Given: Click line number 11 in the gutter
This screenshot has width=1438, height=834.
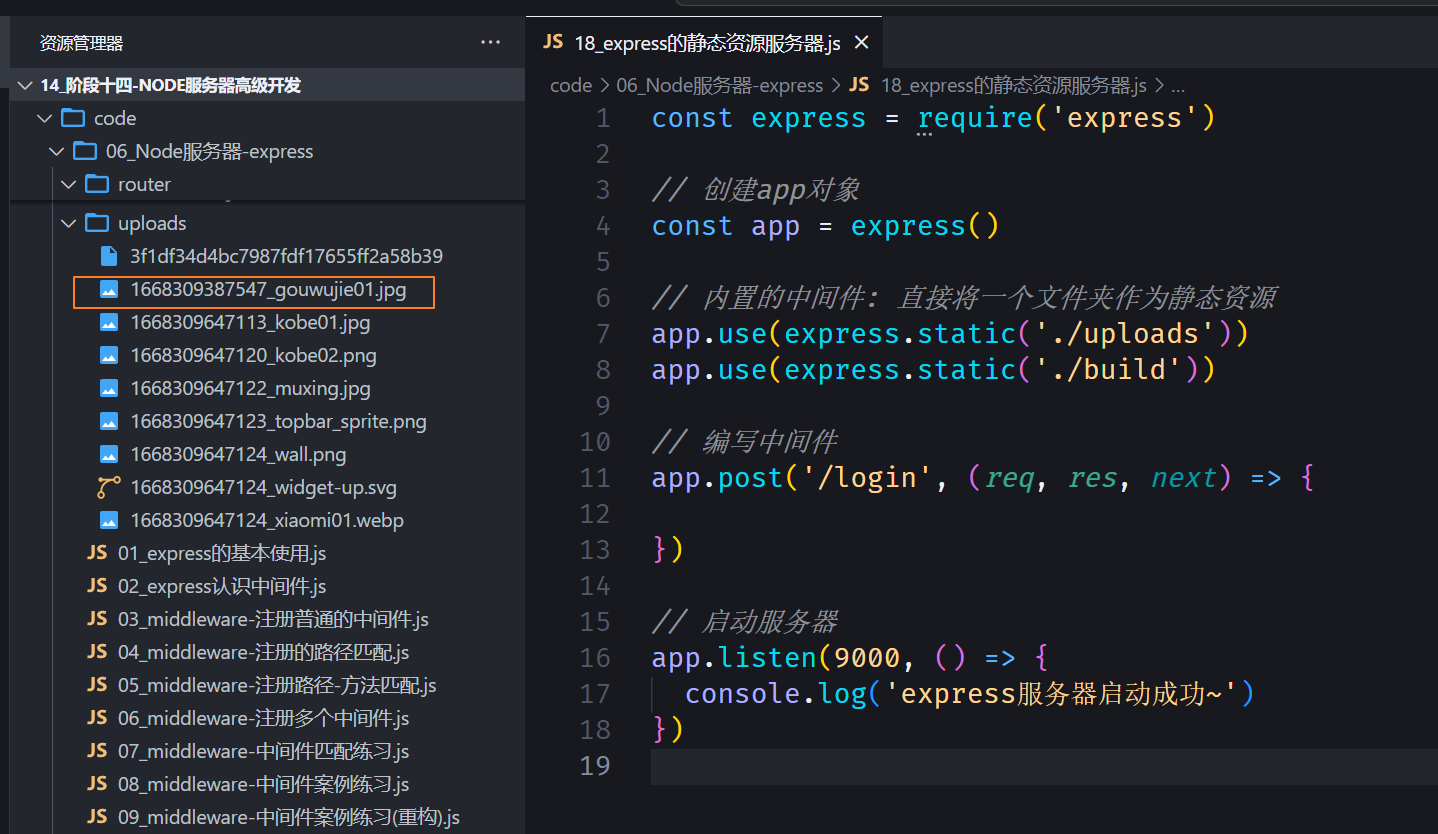Looking at the screenshot, I should click(595, 478).
